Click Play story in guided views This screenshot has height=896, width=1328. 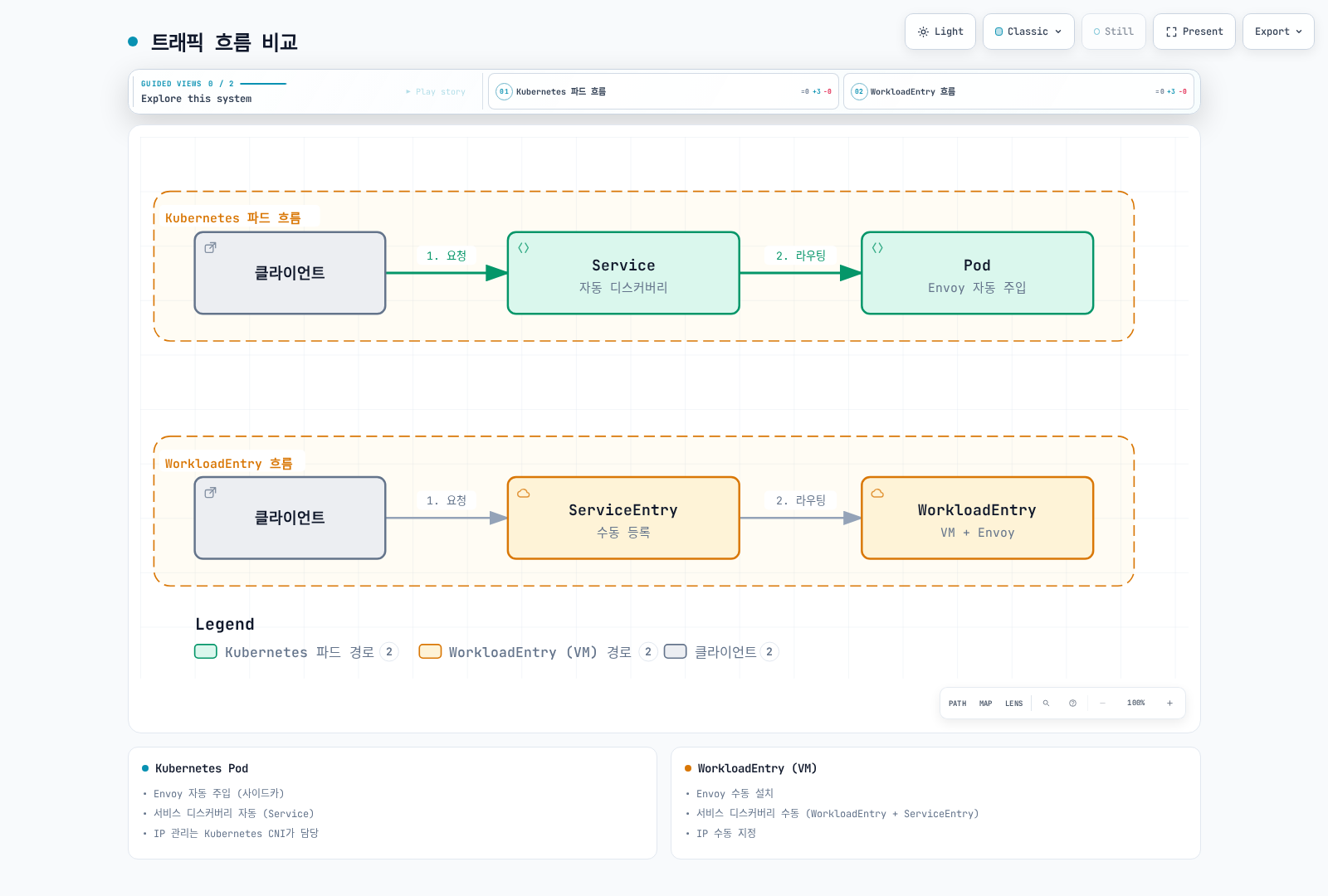click(436, 92)
